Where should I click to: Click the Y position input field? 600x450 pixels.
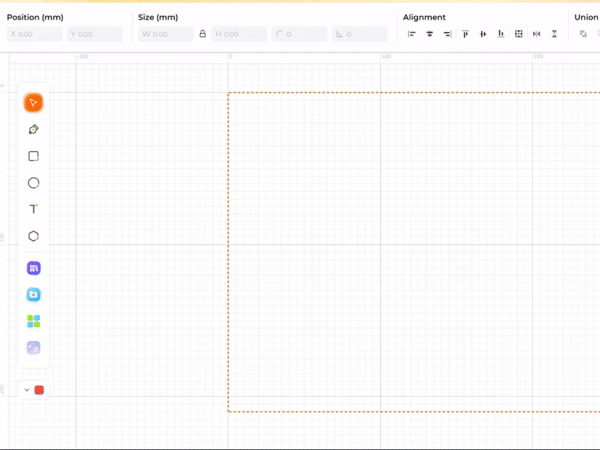point(94,34)
